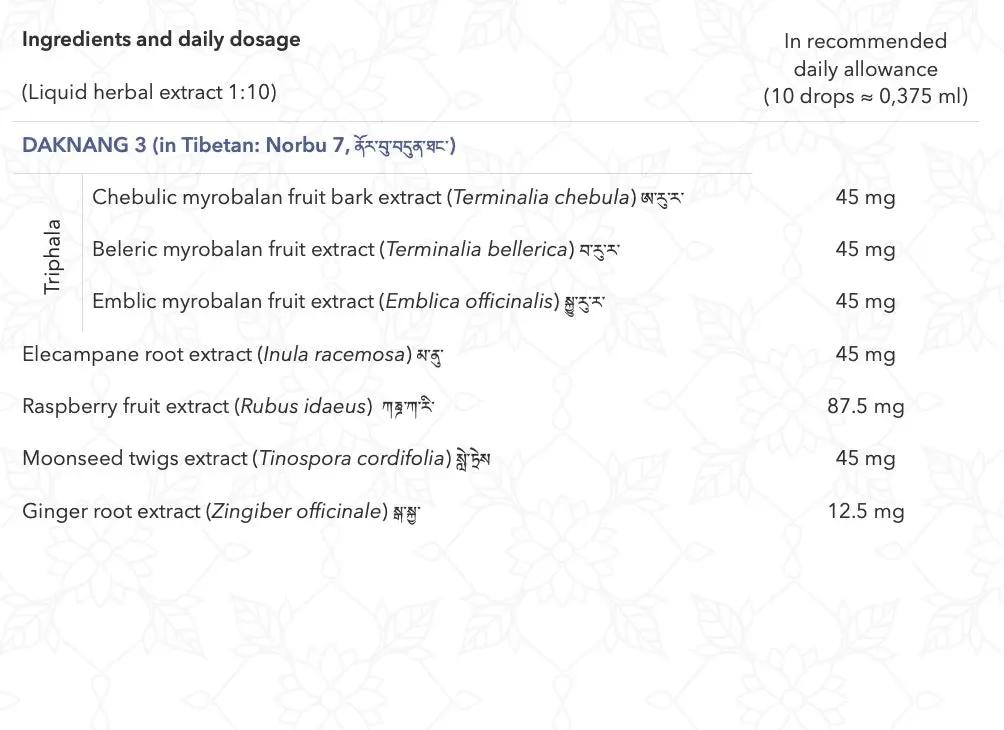
Task: Click the "Ingredients and daily dosage" heading
Action: point(161,40)
